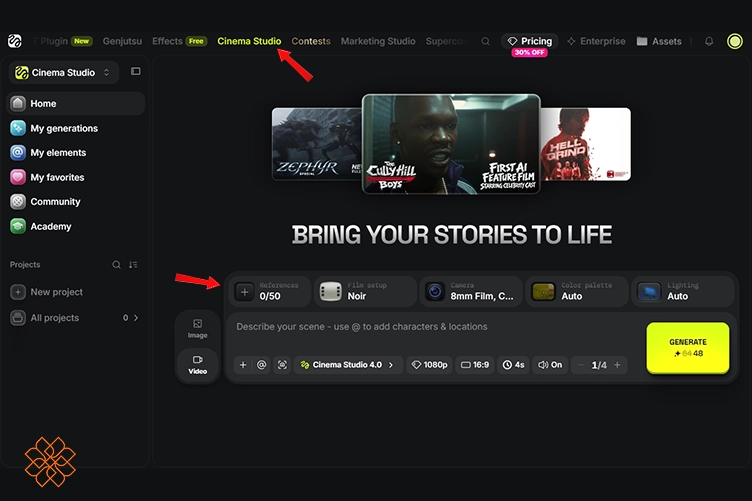Open the Cinema Studio workspace switcher
The image size is (752, 501).
click(x=63, y=72)
